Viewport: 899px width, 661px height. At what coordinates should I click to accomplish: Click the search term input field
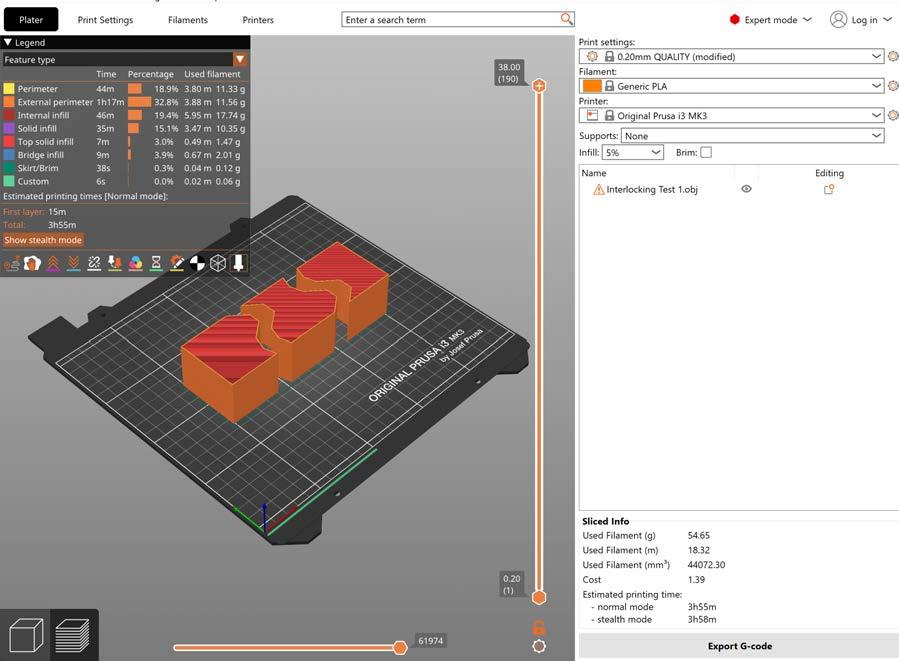pos(451,19)
